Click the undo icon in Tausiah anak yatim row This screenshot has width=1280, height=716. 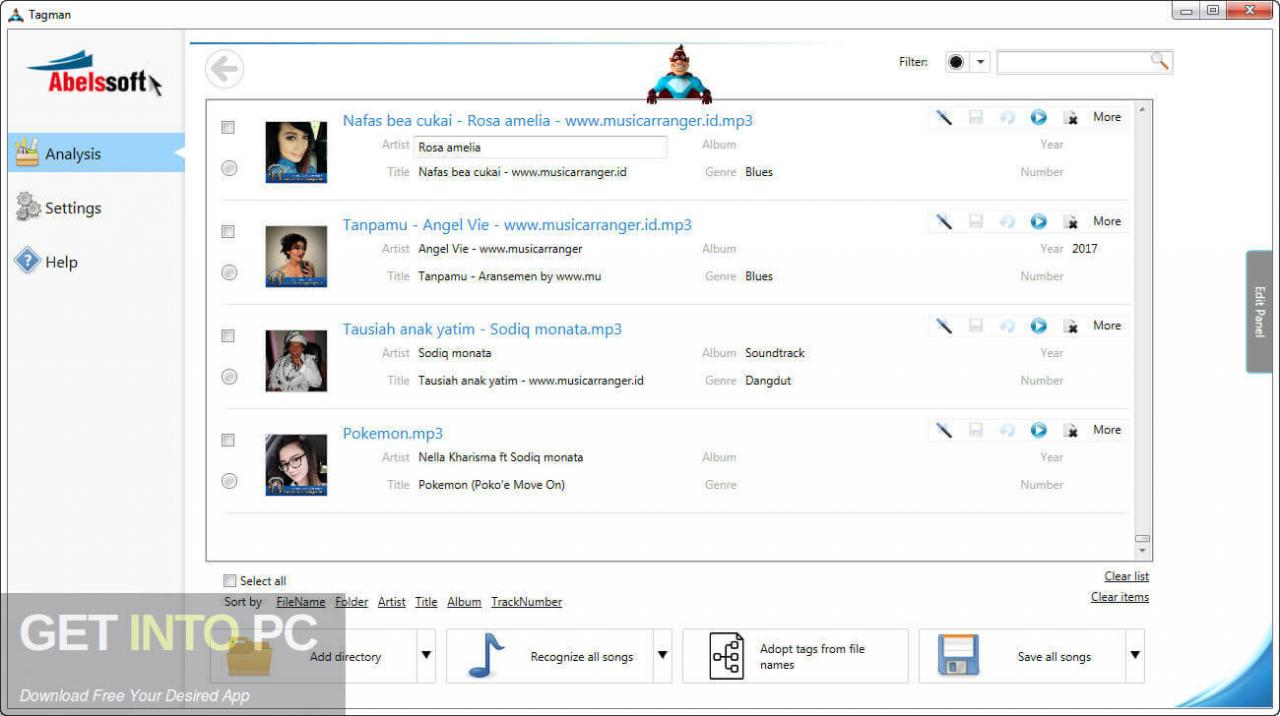coord(1007,326)
